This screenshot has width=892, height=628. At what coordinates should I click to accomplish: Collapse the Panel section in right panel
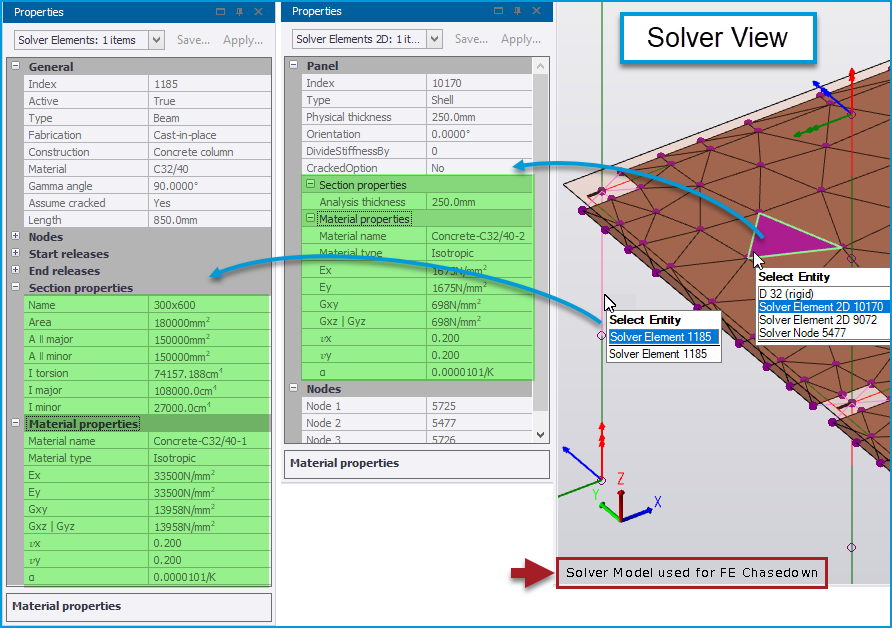coord(294,65)
